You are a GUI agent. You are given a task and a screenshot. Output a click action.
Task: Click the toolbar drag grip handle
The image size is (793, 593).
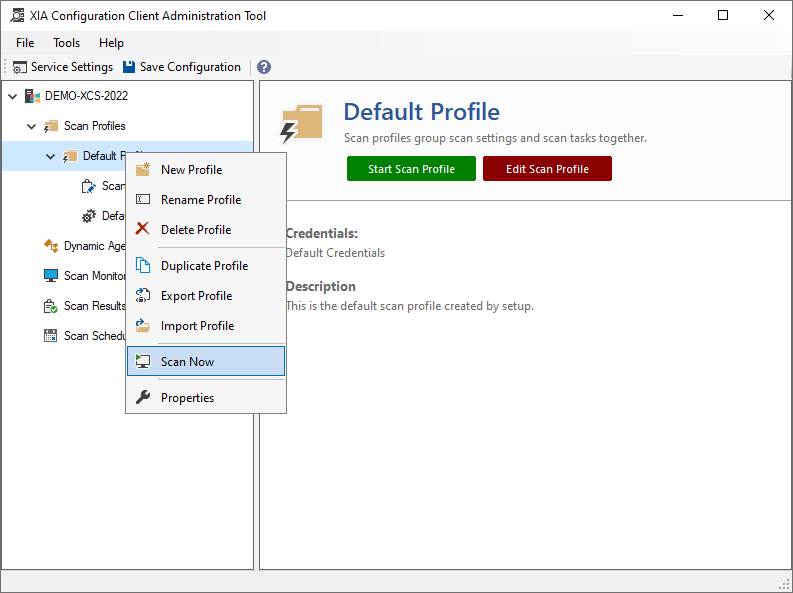click(x=6, y=67)
